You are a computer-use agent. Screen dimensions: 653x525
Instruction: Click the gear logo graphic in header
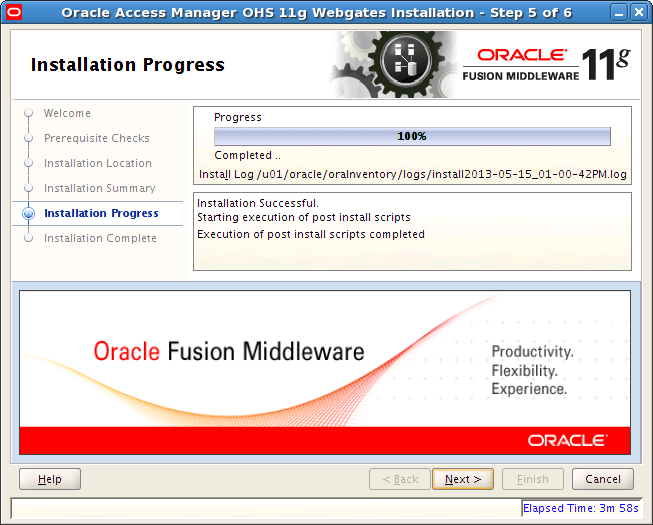395,65
